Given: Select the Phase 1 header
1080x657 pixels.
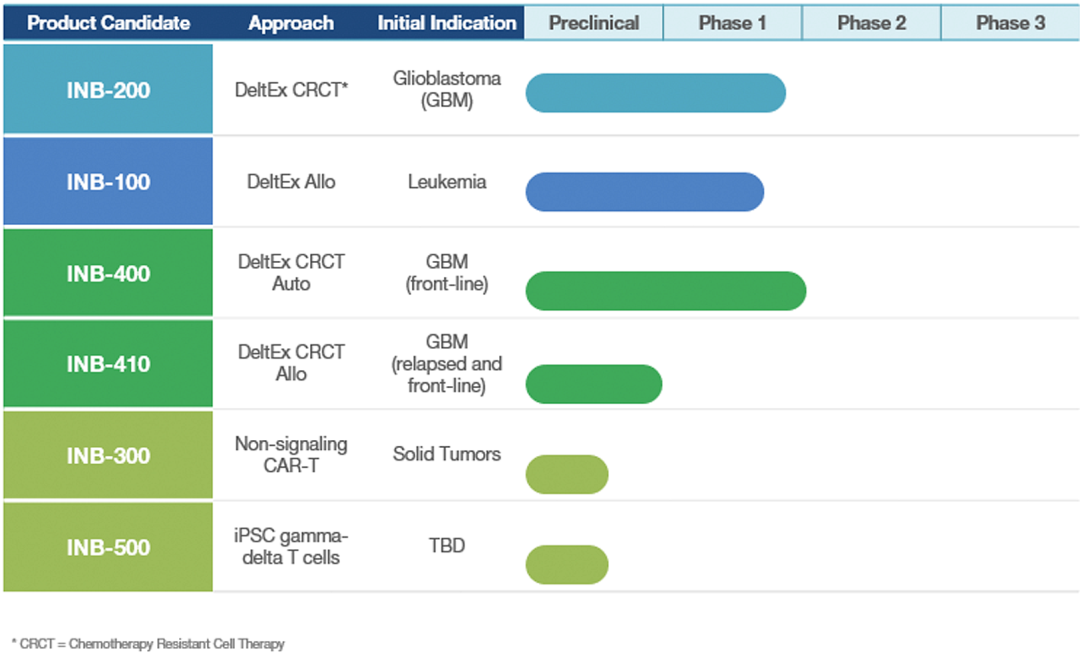Looking at the screenshot, I should tap(732, 23).
